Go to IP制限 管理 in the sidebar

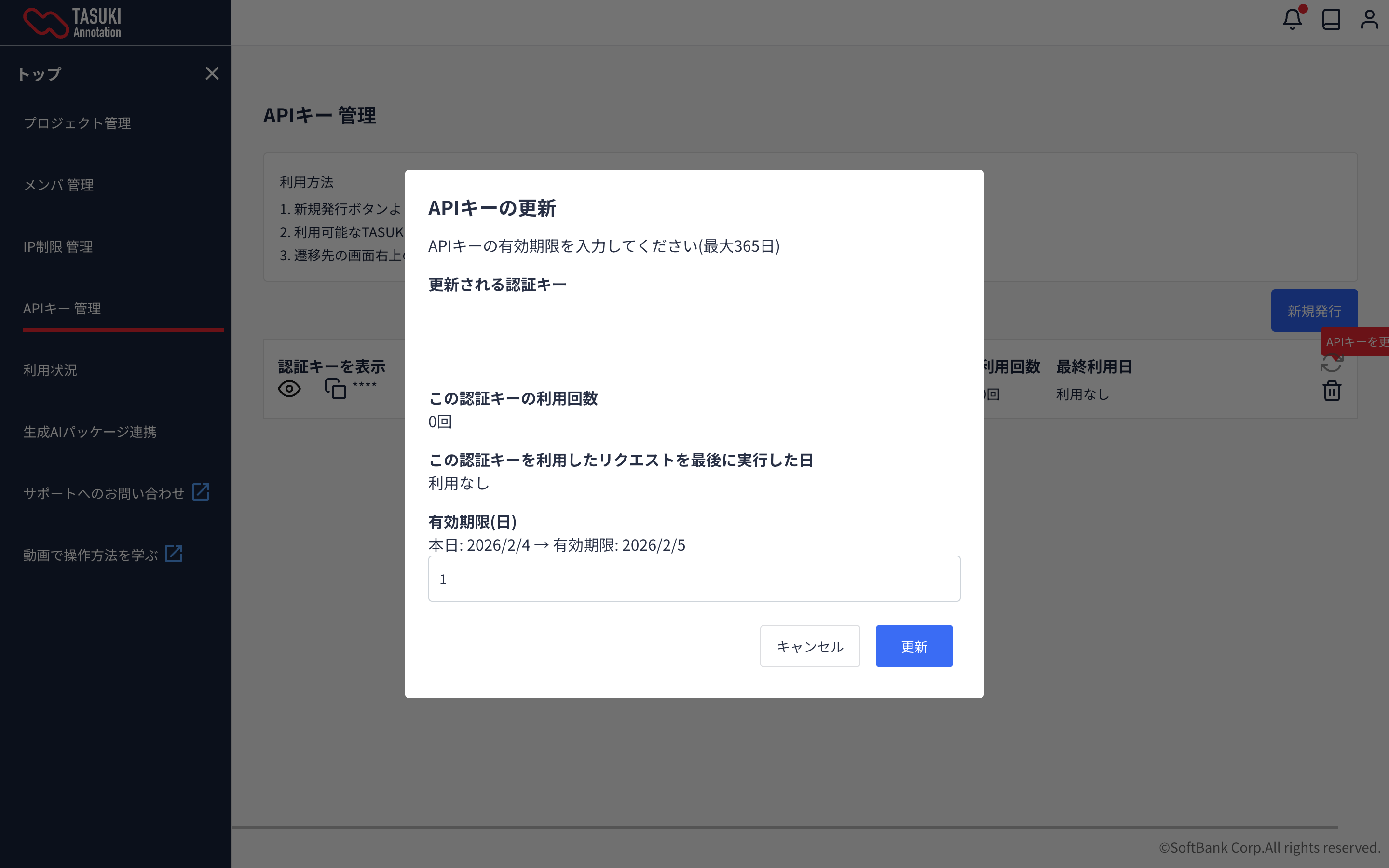click(x=58, y=247)
